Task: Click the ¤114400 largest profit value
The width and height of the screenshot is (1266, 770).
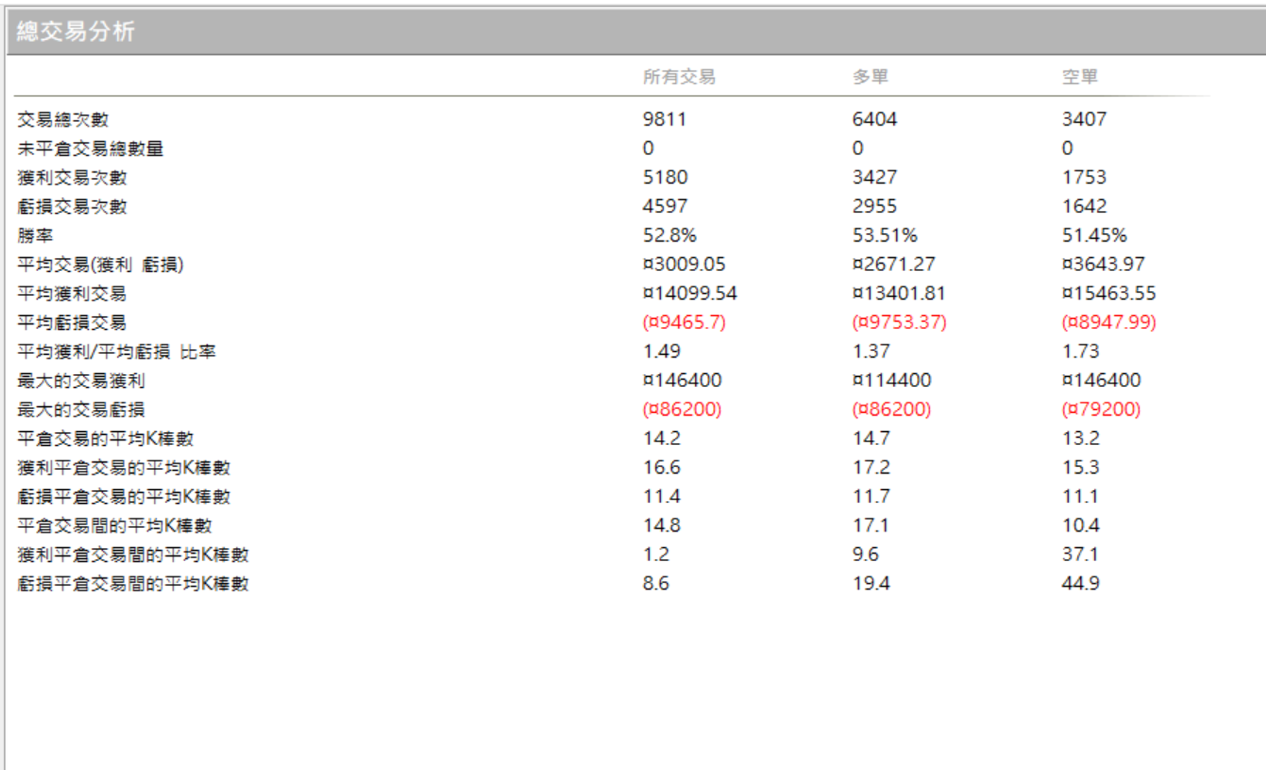Action: click(892, 381)
